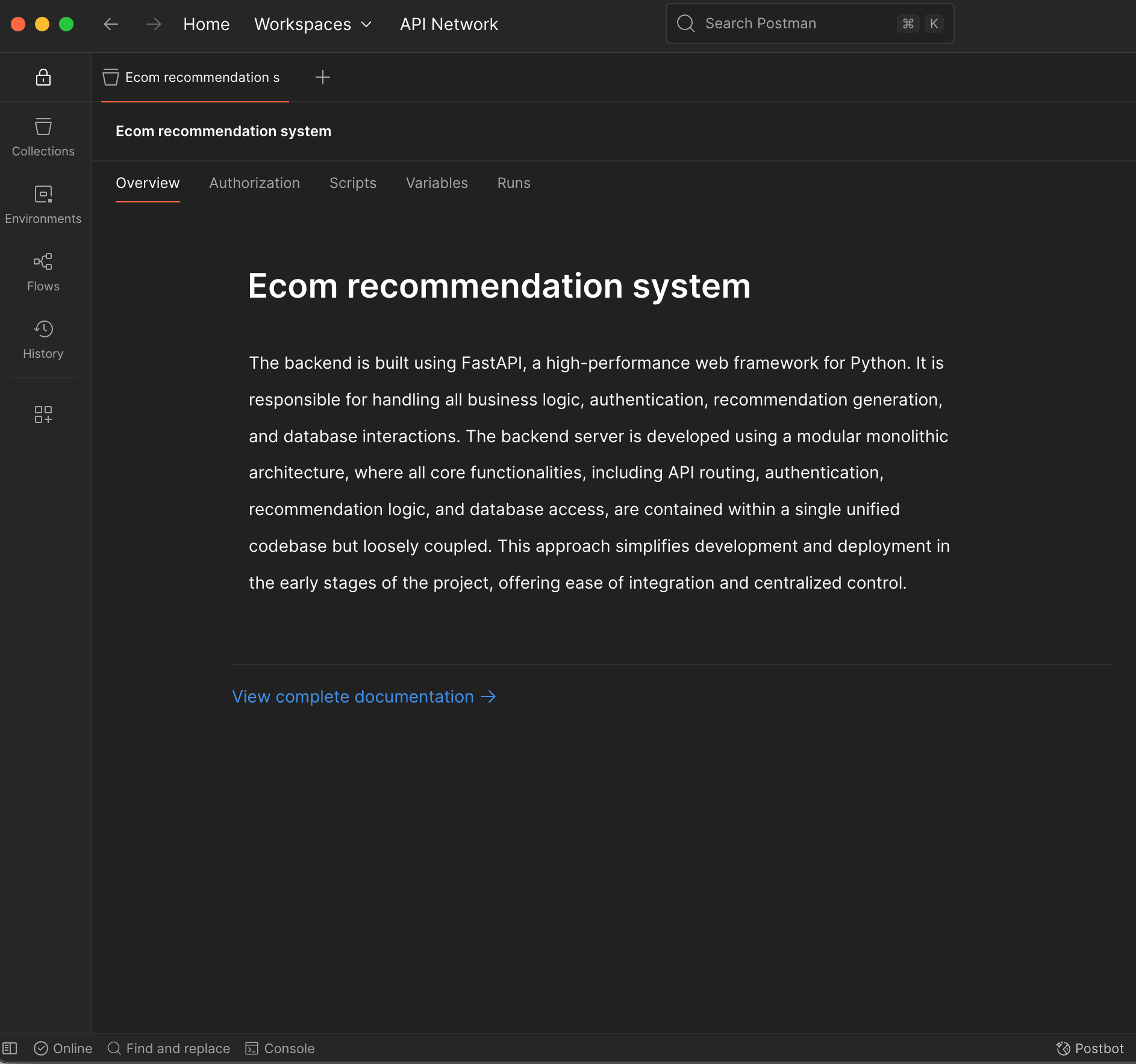Switch to the Variables tab
The image size is (1136, 1064).
(x=437, y=183)
